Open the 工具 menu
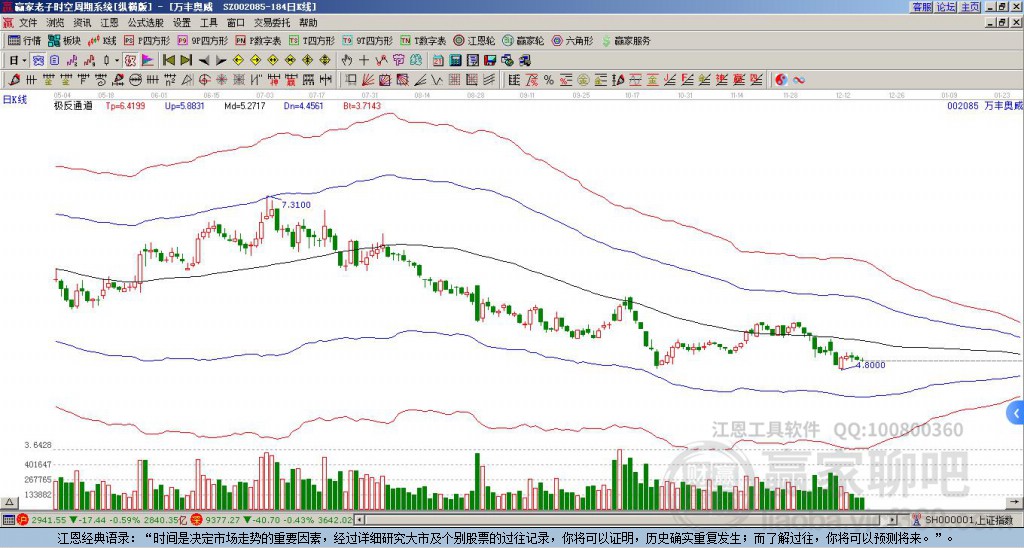The width and height of the screenshot is (1024, 548). pyautogui.click(x=209, y=23)
